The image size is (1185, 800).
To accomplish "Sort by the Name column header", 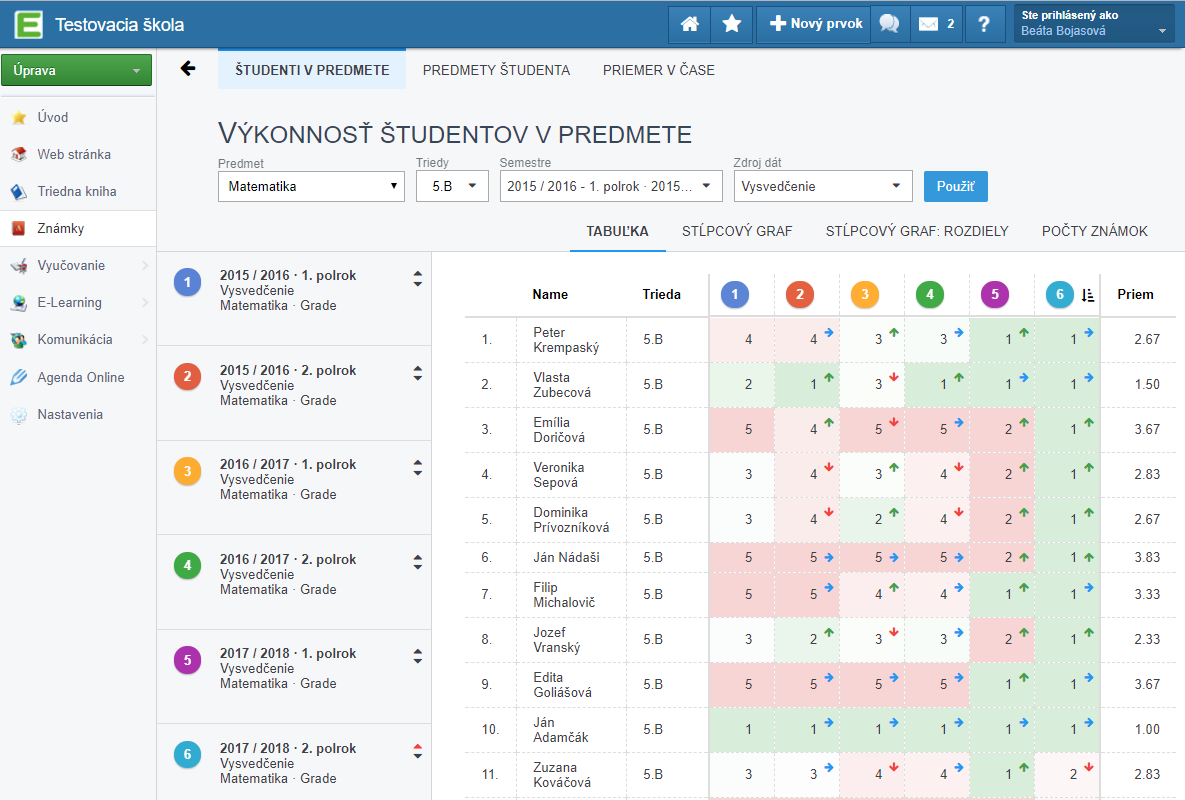I will [x=550, y=295].
